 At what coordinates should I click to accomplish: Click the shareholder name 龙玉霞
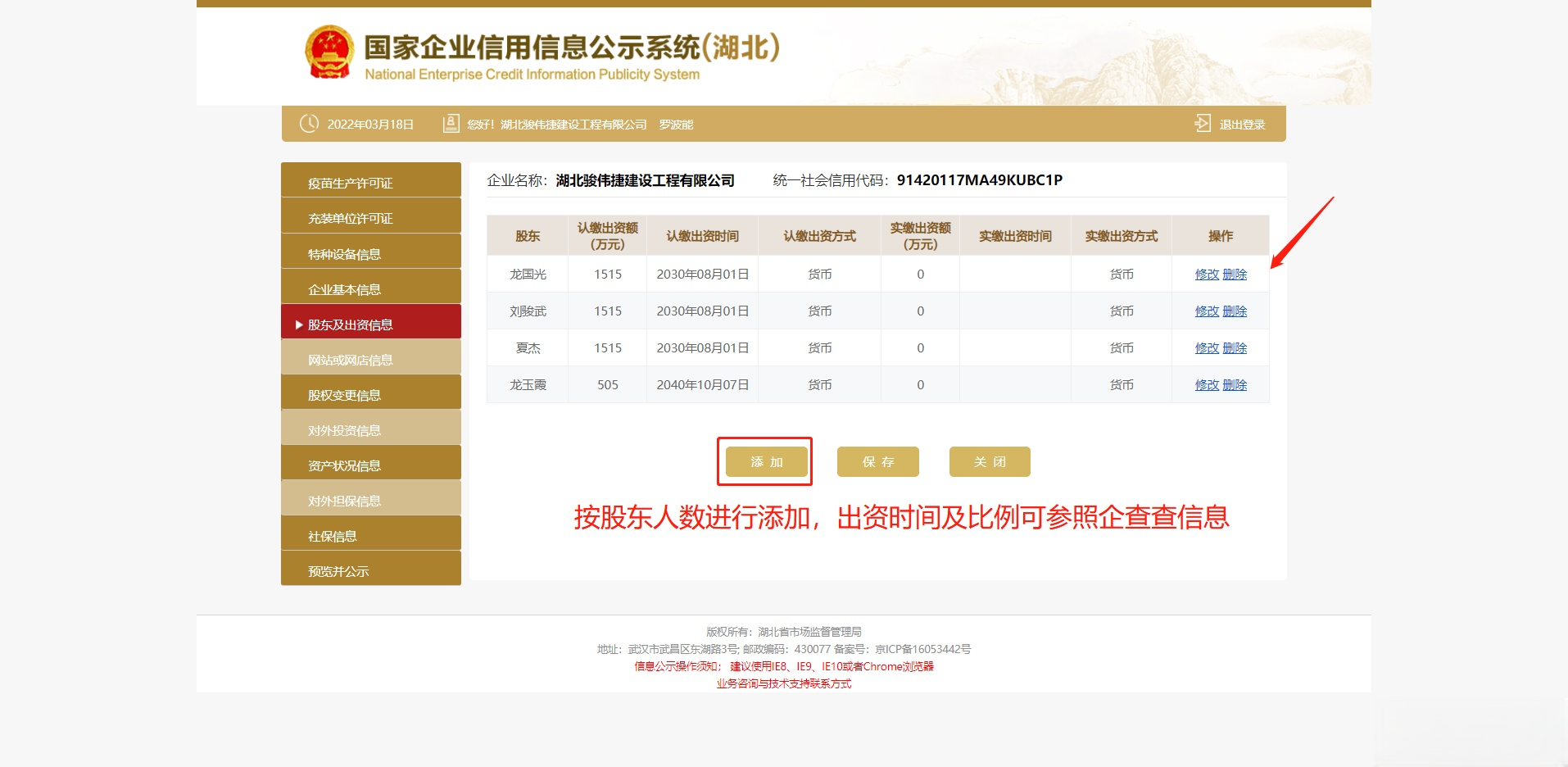528,385
